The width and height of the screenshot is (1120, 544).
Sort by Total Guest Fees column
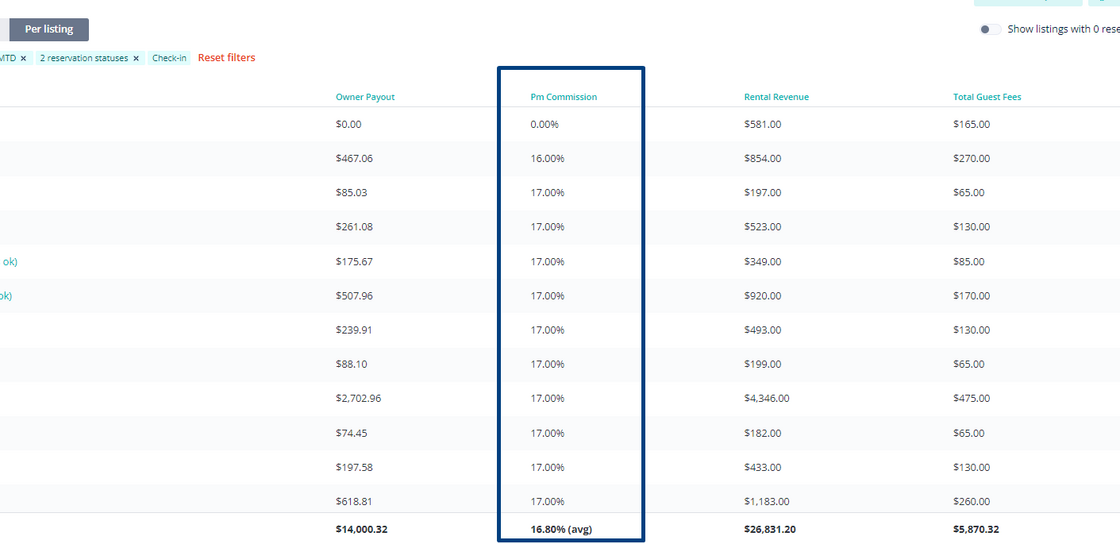(x=987, y=97)
